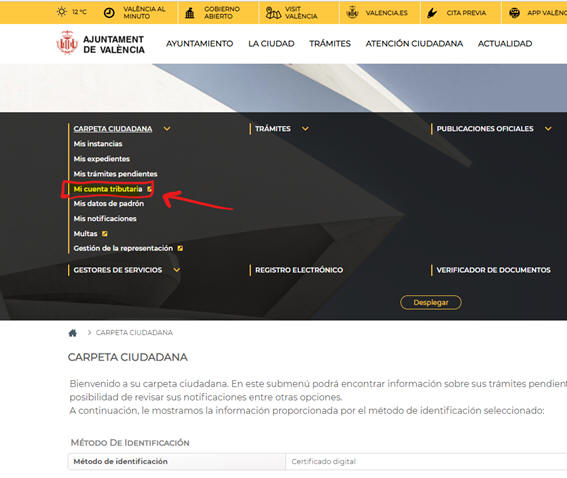Open the Atención Ciudadana menu item

coord(414,44)
